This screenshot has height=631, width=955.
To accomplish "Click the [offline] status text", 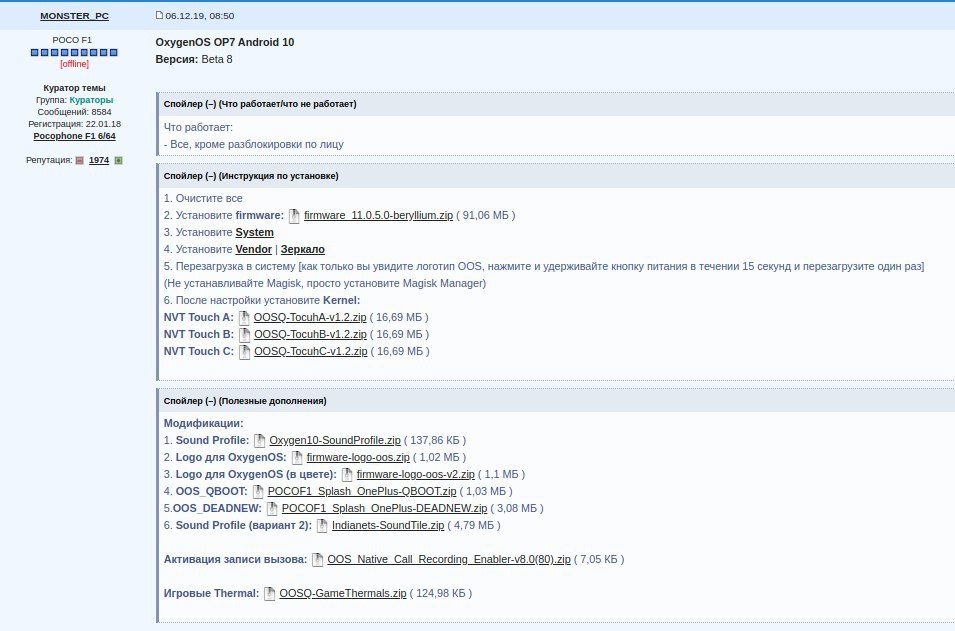I will click(74, 65).
